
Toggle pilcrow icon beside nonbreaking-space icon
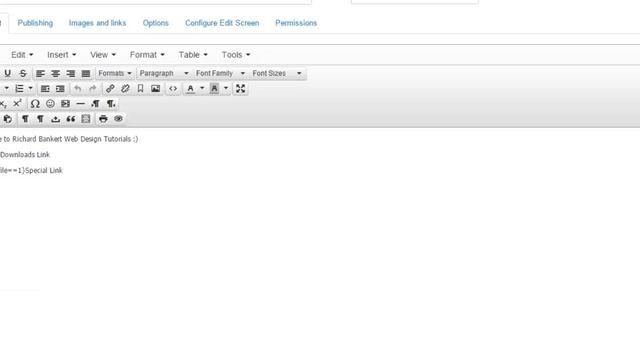point(40,119)
